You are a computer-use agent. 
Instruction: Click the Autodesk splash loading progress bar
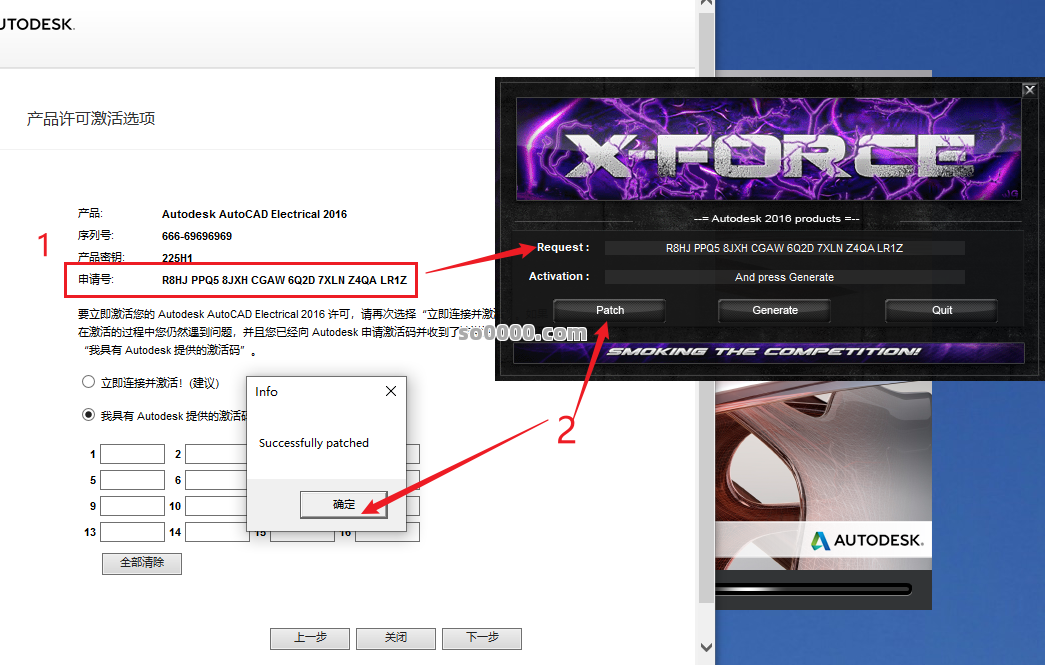813,589
